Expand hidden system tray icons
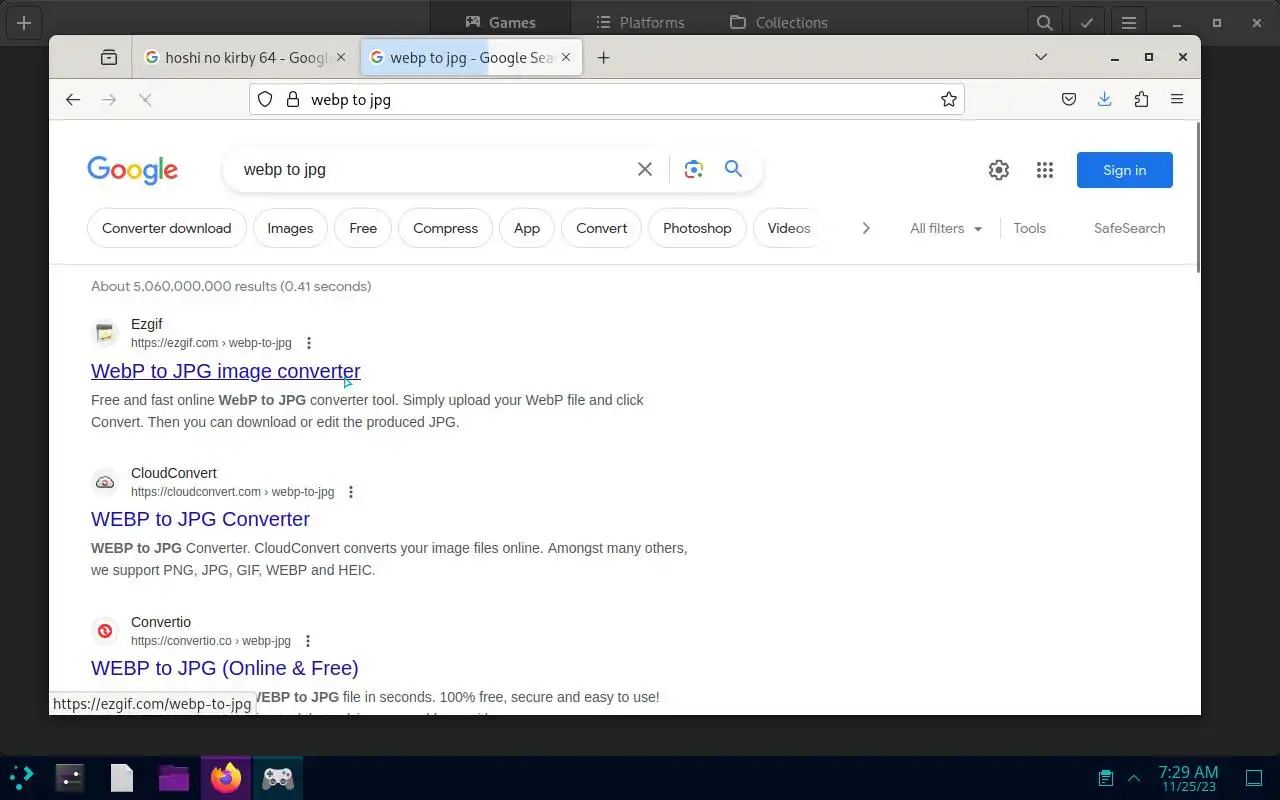Image resolution: width=1280 pixels, height=800 pixels. pos(1134,777)
